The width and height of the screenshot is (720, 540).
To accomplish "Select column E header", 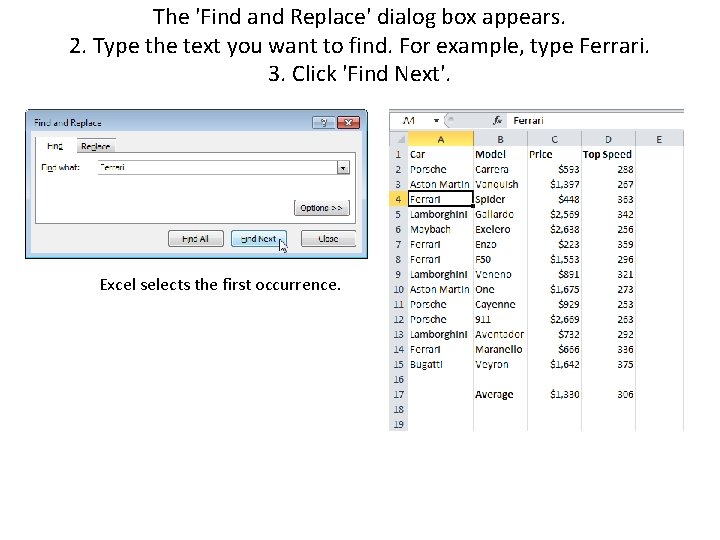I will pyautogui.click(x=659, y=139).
